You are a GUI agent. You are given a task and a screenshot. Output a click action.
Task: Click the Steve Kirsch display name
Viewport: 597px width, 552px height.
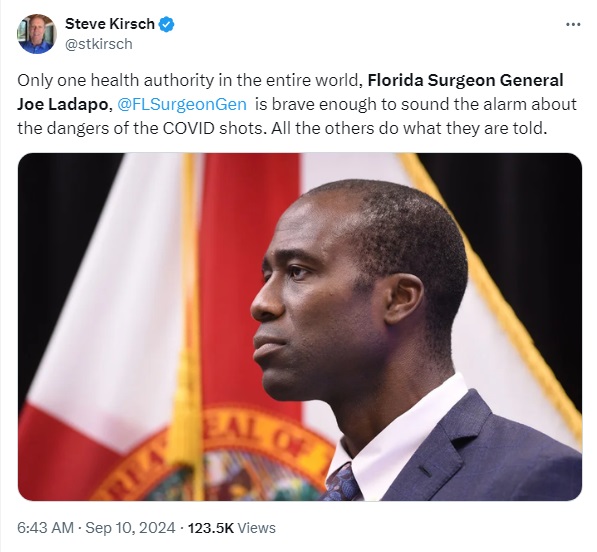click(x=110, y=24)
